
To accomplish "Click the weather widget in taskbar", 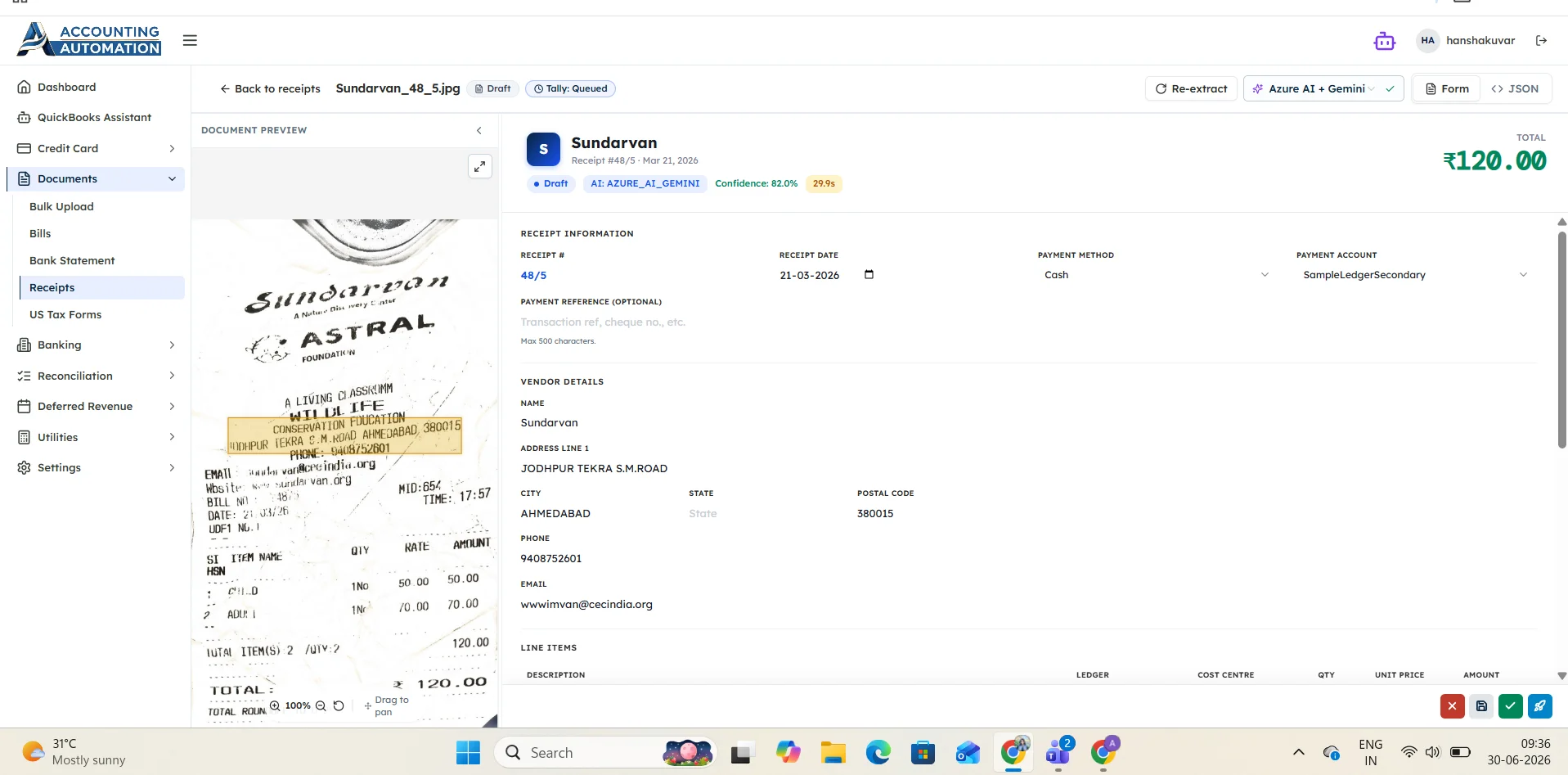I will 75,752.
